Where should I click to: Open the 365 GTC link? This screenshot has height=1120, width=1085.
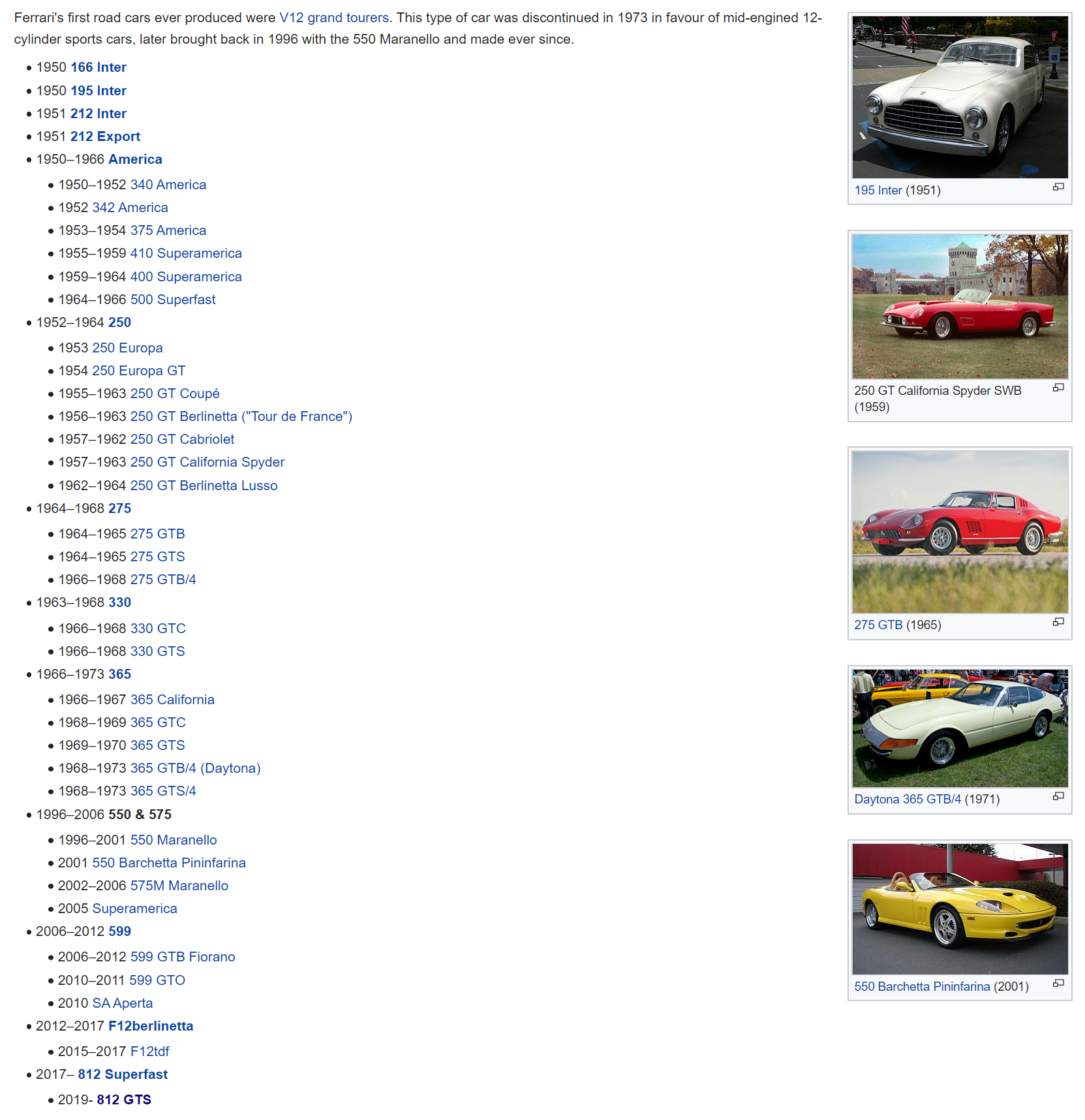(158, 723)
